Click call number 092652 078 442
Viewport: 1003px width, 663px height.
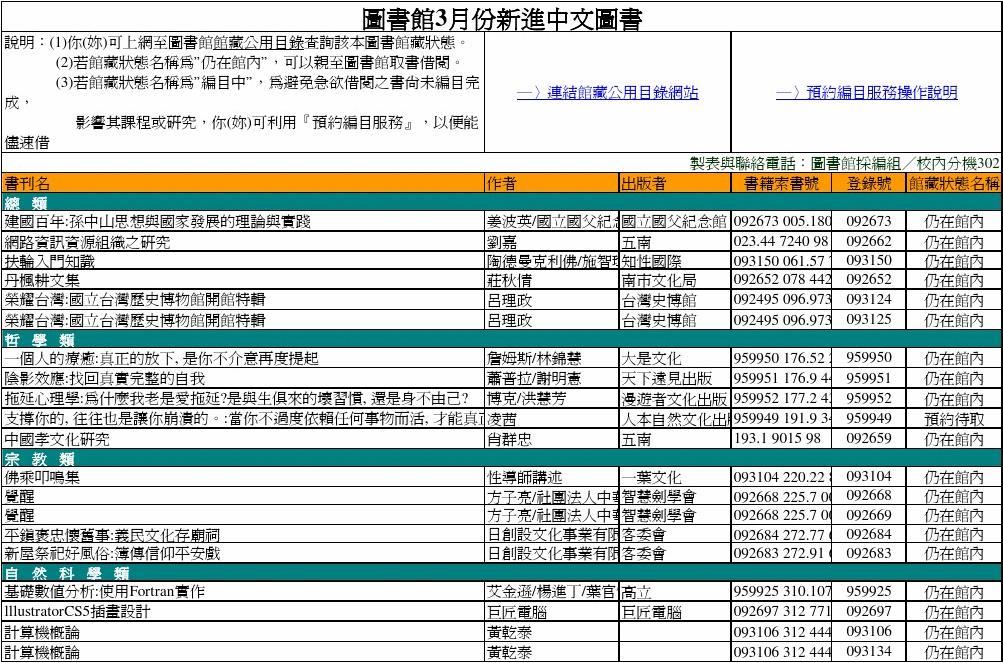click(782, 280)
